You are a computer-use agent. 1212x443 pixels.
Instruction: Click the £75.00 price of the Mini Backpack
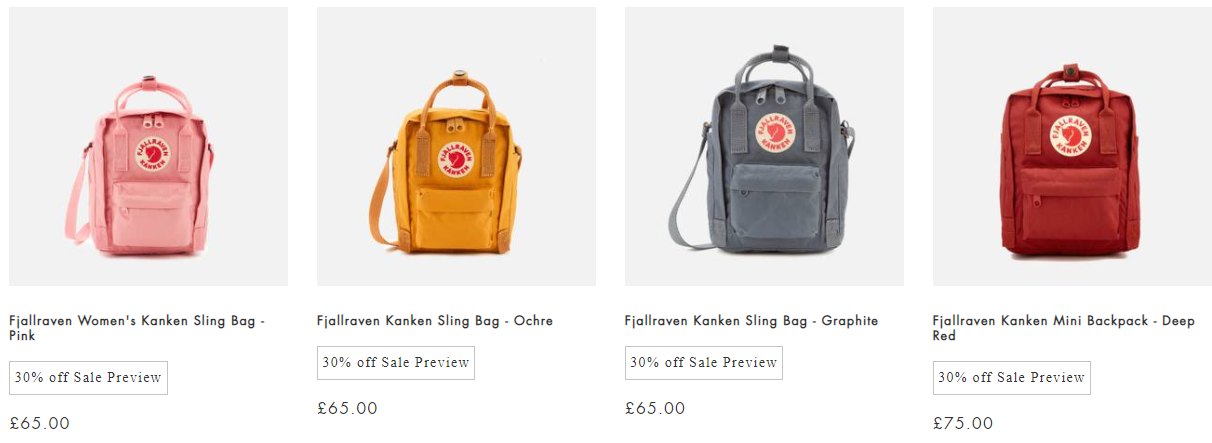964,423
